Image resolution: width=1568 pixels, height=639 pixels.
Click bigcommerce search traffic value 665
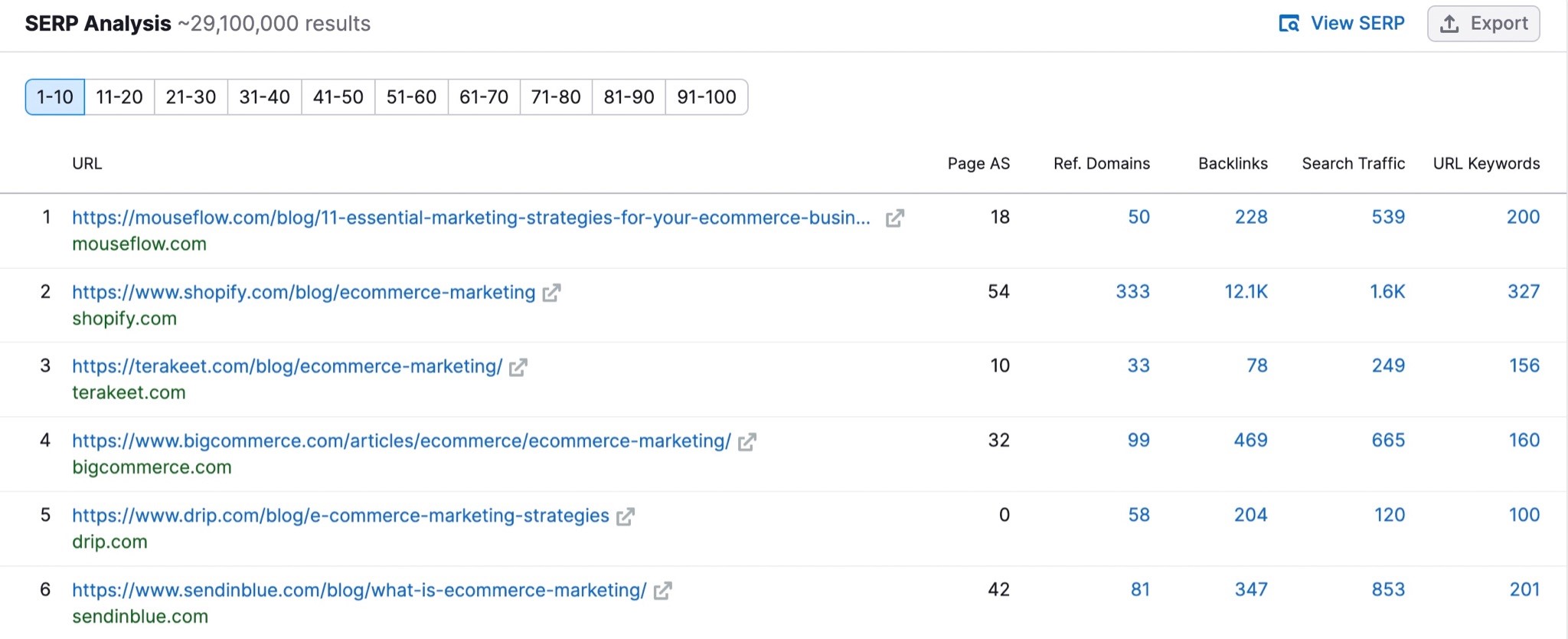(x=1387, y=441)
